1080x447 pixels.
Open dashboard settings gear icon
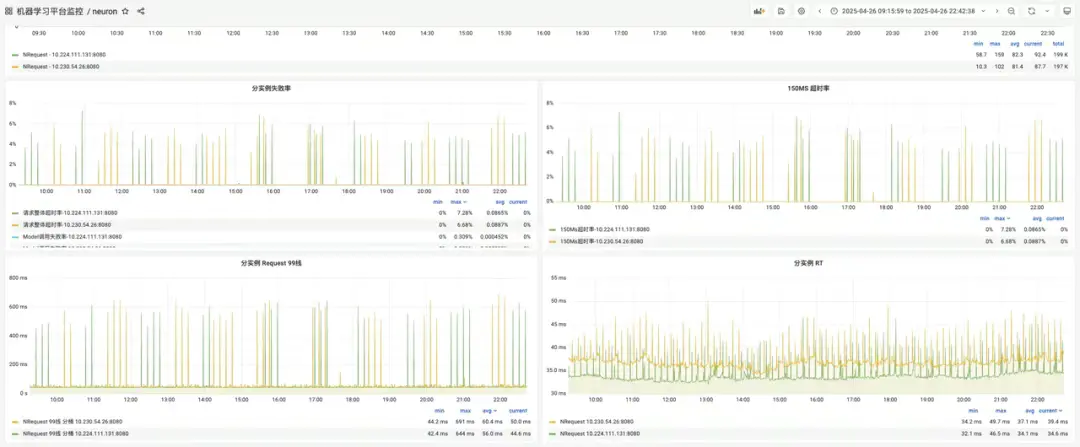click(x=801, y=11)
